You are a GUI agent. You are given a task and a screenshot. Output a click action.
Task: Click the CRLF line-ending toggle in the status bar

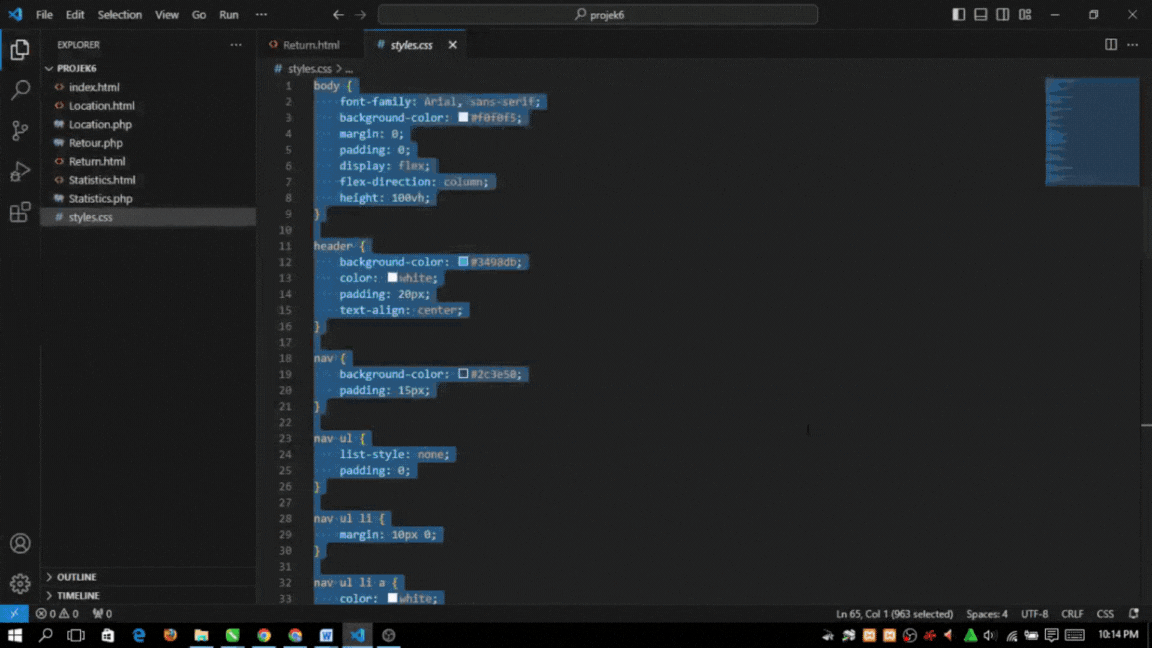[x=1071, y=613]
